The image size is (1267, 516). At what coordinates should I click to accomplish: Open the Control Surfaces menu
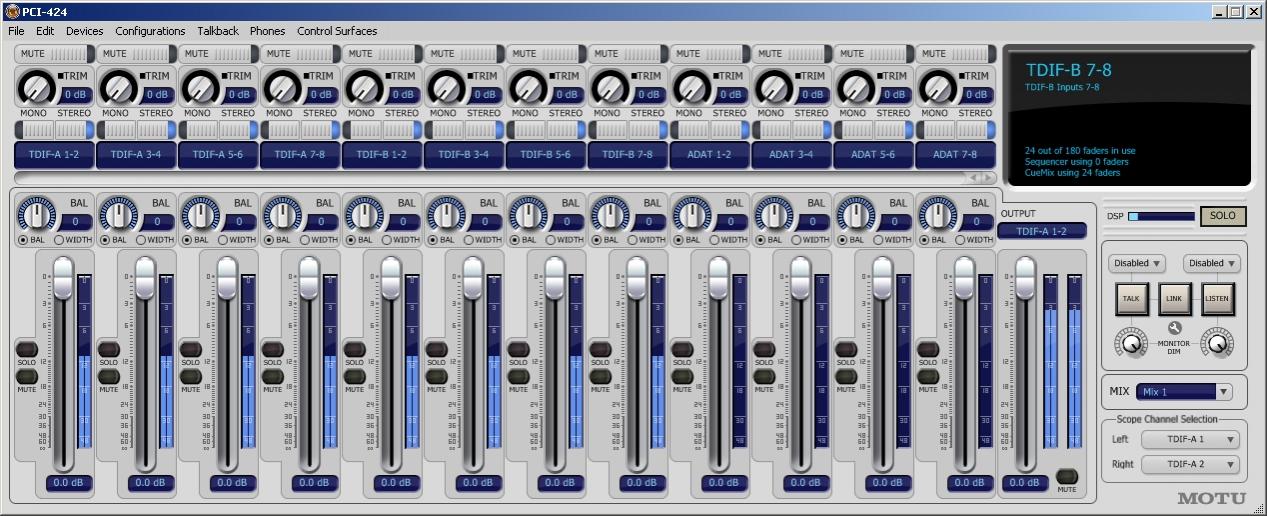point(337,31)
